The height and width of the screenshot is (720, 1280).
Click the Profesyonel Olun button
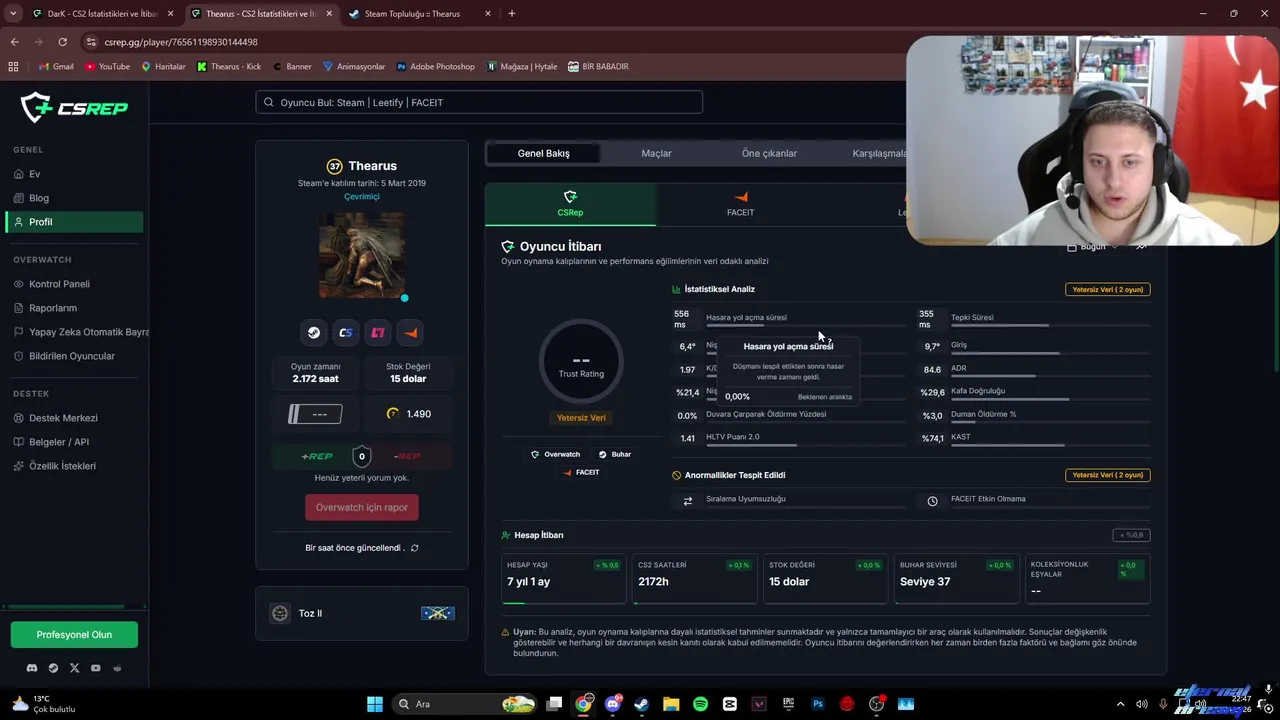point(74,635)
